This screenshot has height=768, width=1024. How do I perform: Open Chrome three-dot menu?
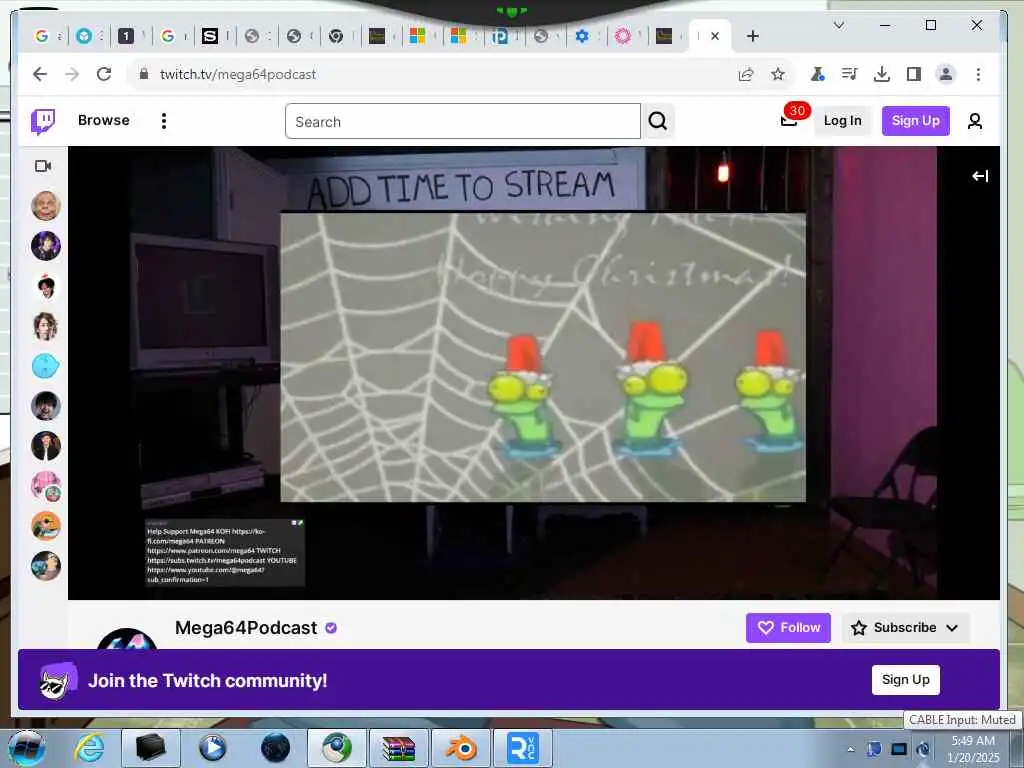pos(978,74)
